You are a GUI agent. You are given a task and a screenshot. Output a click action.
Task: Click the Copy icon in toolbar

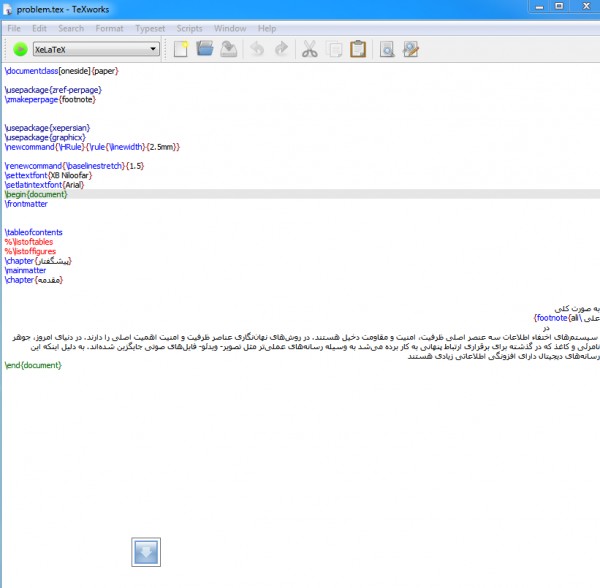point(333,49)
